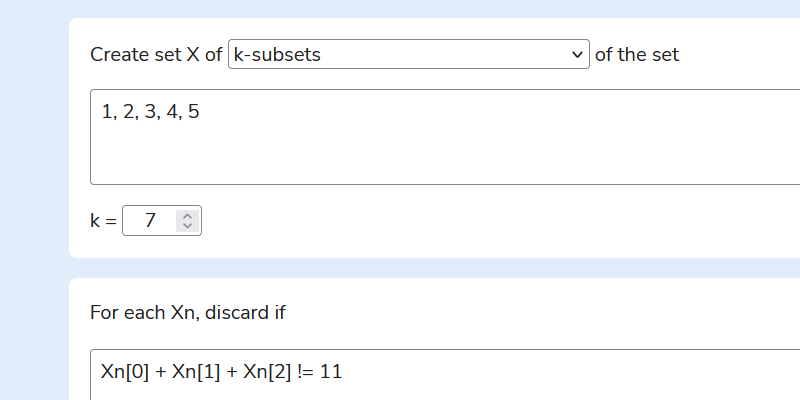Click the "k =" label

(x=103, y=221)
